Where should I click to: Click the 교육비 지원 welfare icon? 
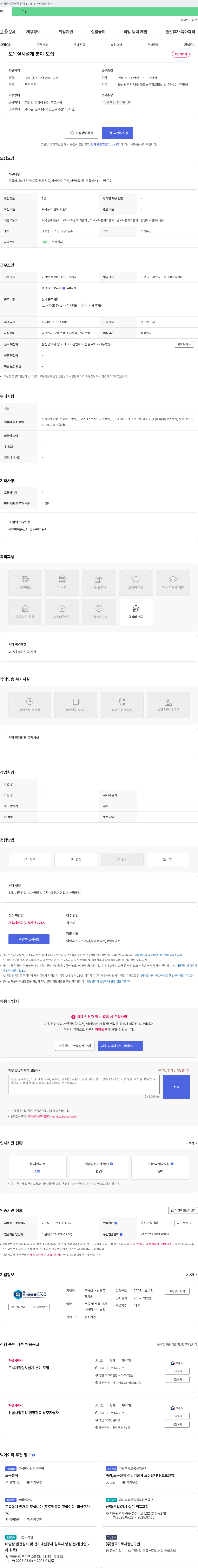tap(136, 583)
